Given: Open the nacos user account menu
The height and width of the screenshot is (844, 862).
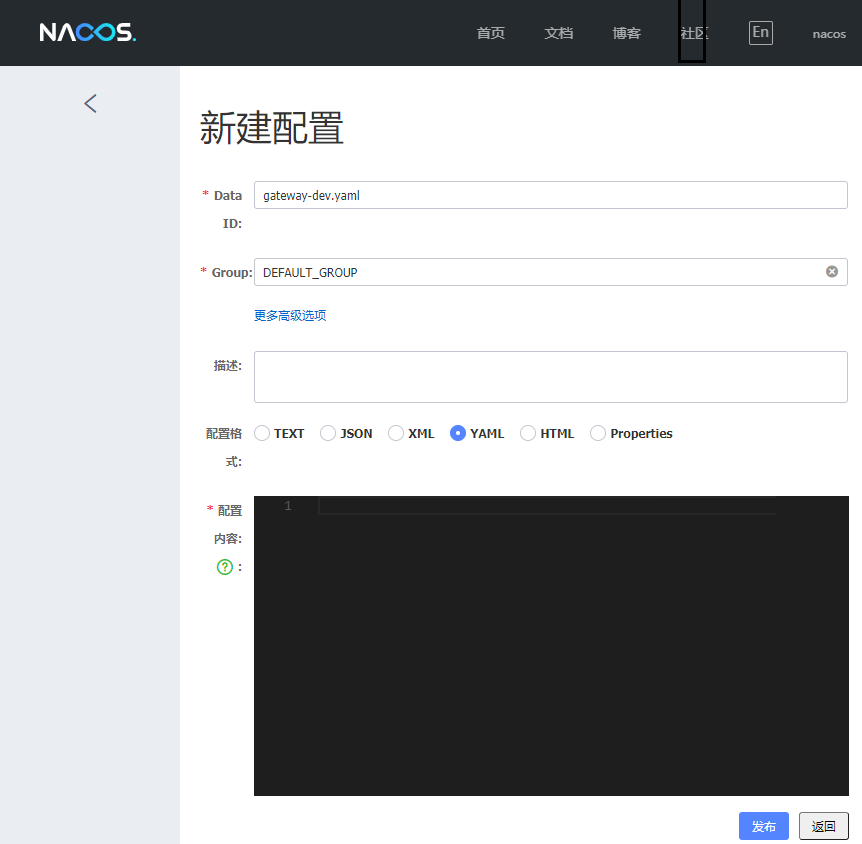Looking at the screenshot, I should tap(829, 33).
